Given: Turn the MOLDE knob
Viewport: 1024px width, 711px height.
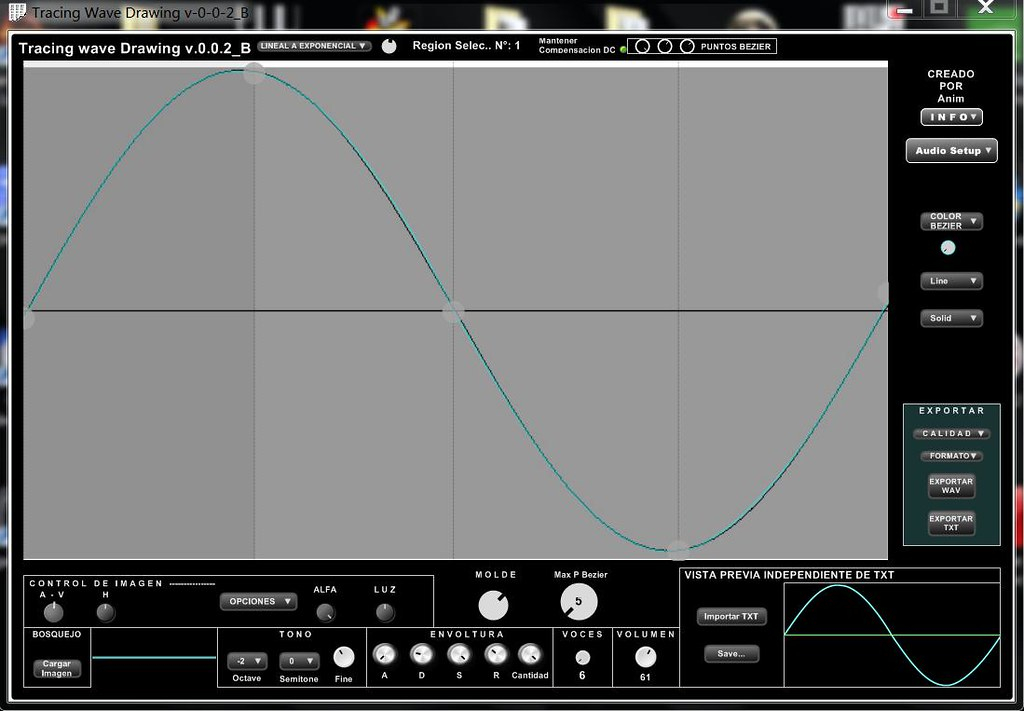Looking at the screenshot, I should pos(493,604).
